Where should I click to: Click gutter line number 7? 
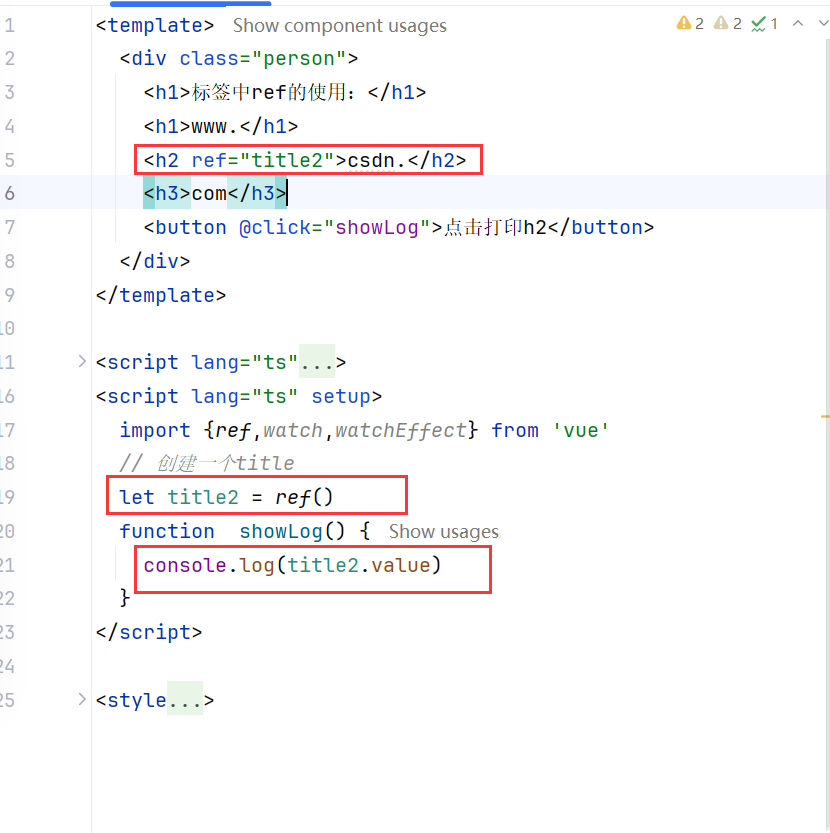[10, 227]
